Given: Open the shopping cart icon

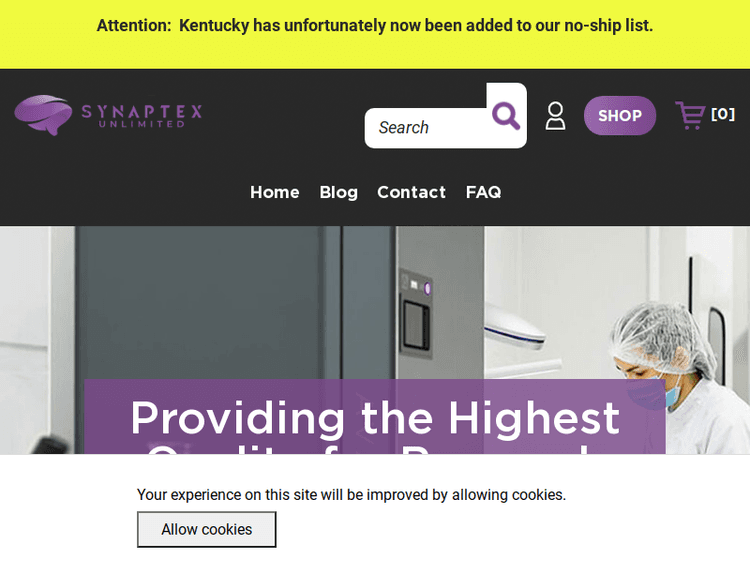Looking at the screenshot, I should (690, 115).
